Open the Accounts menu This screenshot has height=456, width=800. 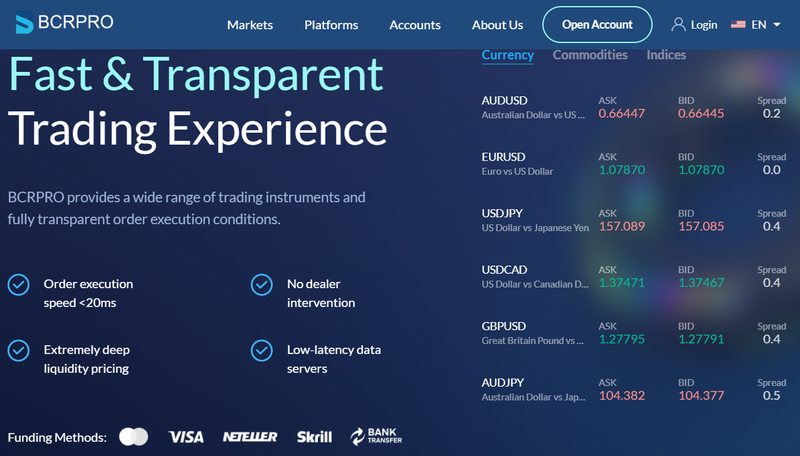tap(415, 25)
